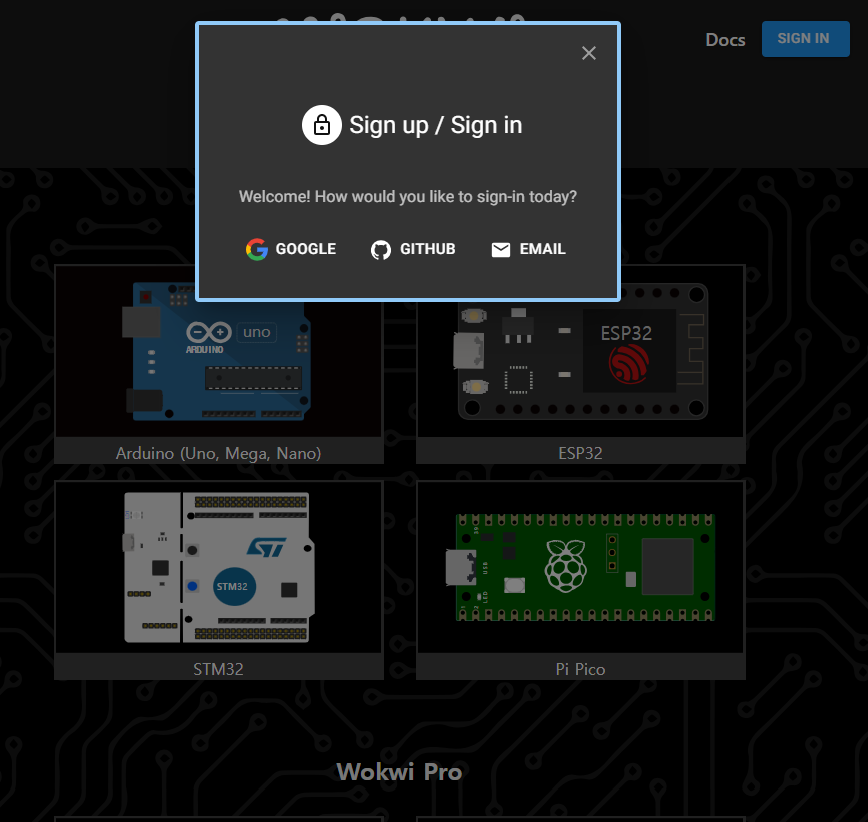The image size is (868, 822).
Task: Click the 'Welcome! How would you like' message
Action: click(408, 197)
